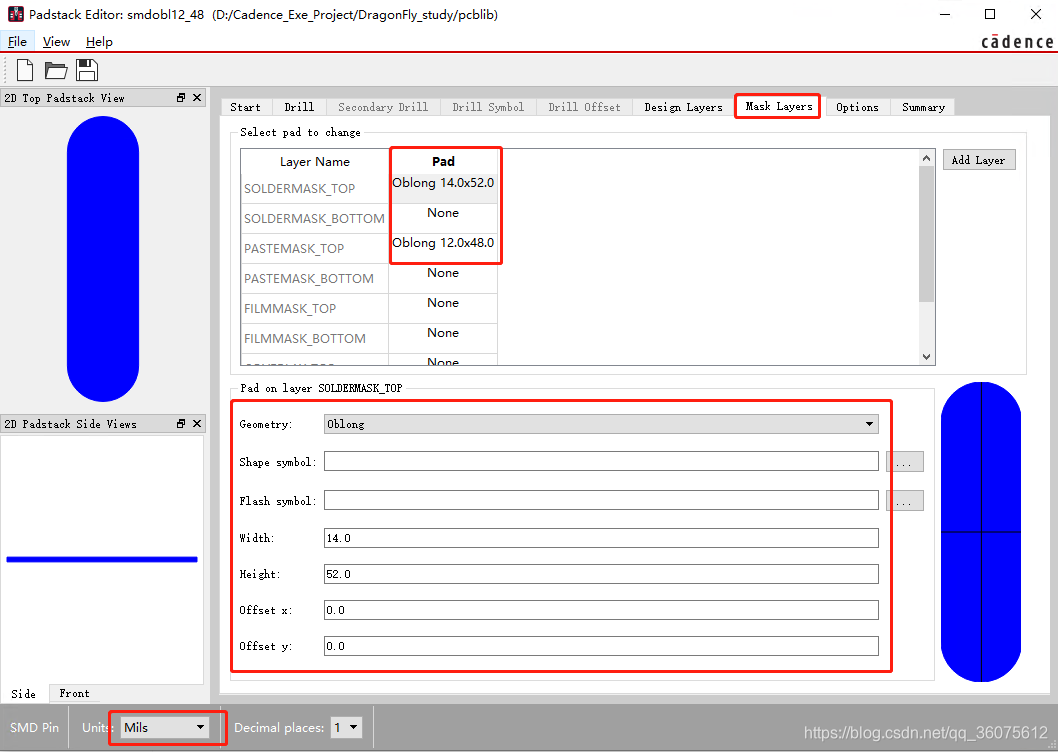Screen dimensions: 1058x752
Task: Expand the Decimal places dropdown
Action: pyautogui.click(x=345, y=727)
